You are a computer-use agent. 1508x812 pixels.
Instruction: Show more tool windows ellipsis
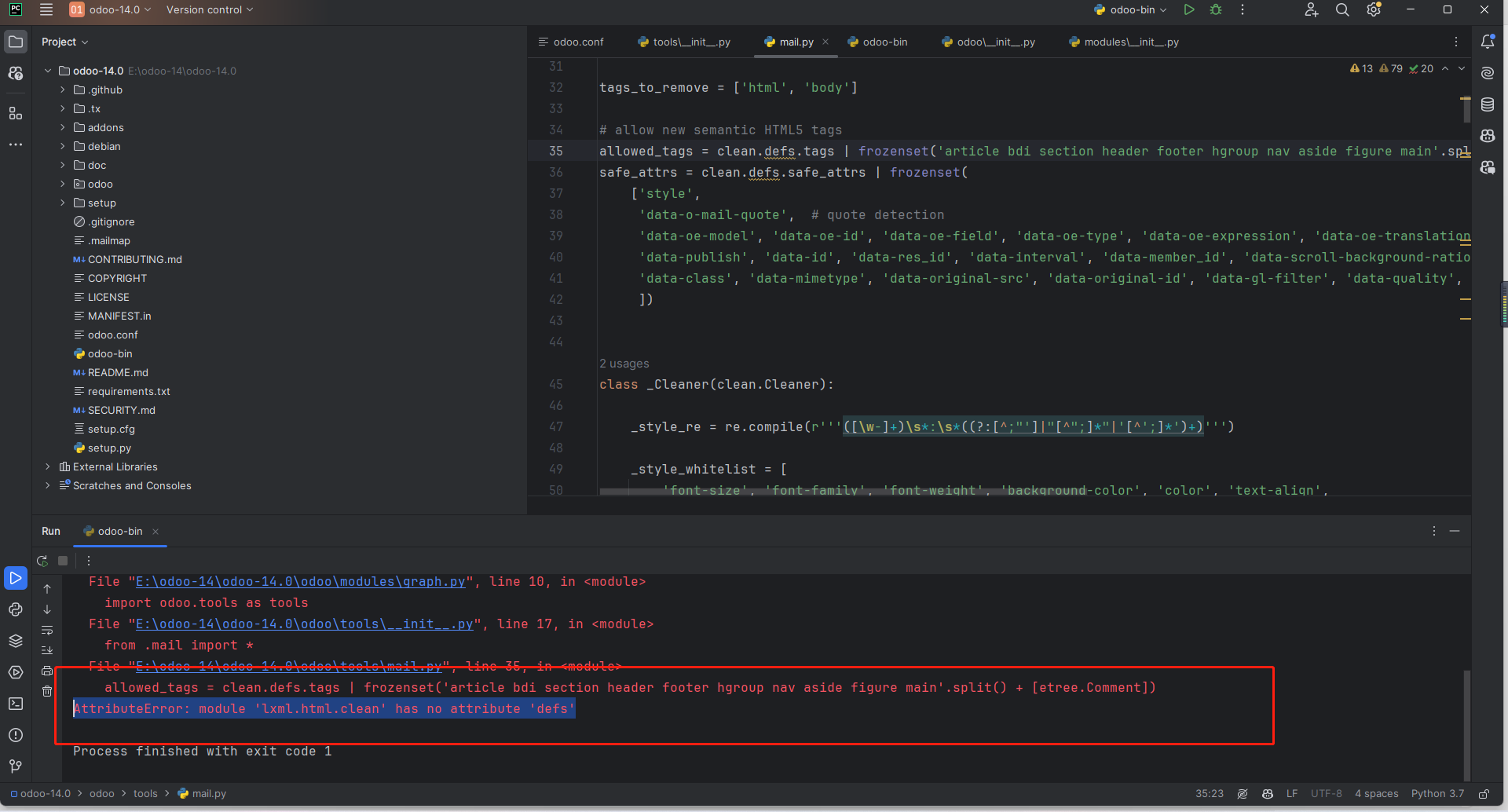click(16, 144)
